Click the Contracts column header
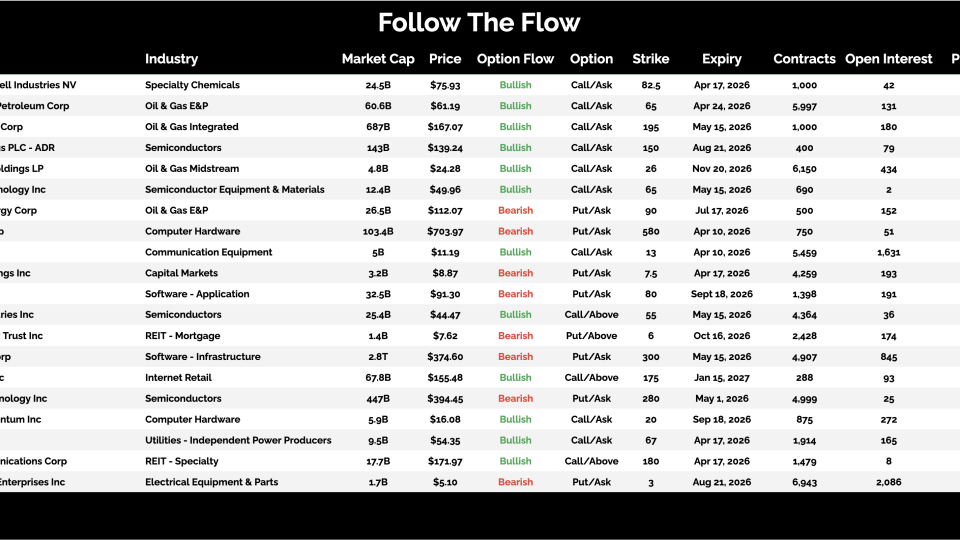 tap(804, 59)
